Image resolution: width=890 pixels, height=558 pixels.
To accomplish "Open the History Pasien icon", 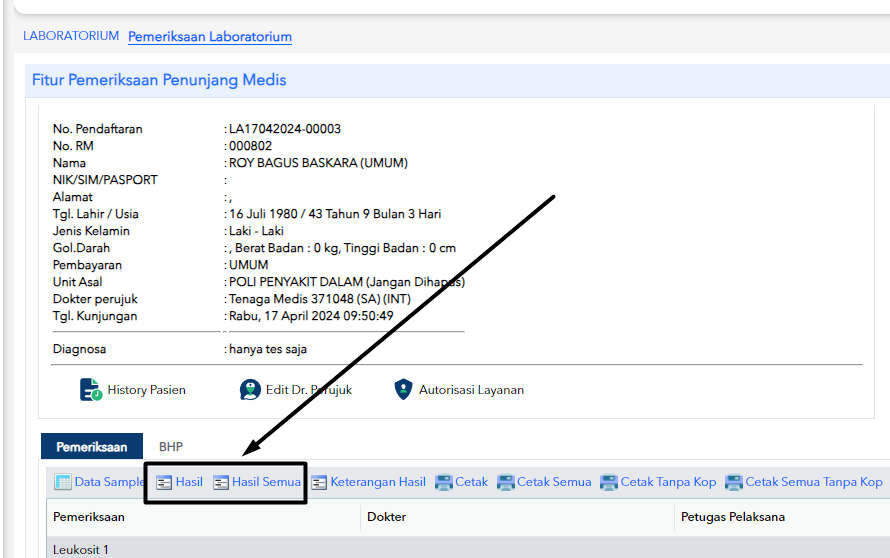I will click(91, 390).
